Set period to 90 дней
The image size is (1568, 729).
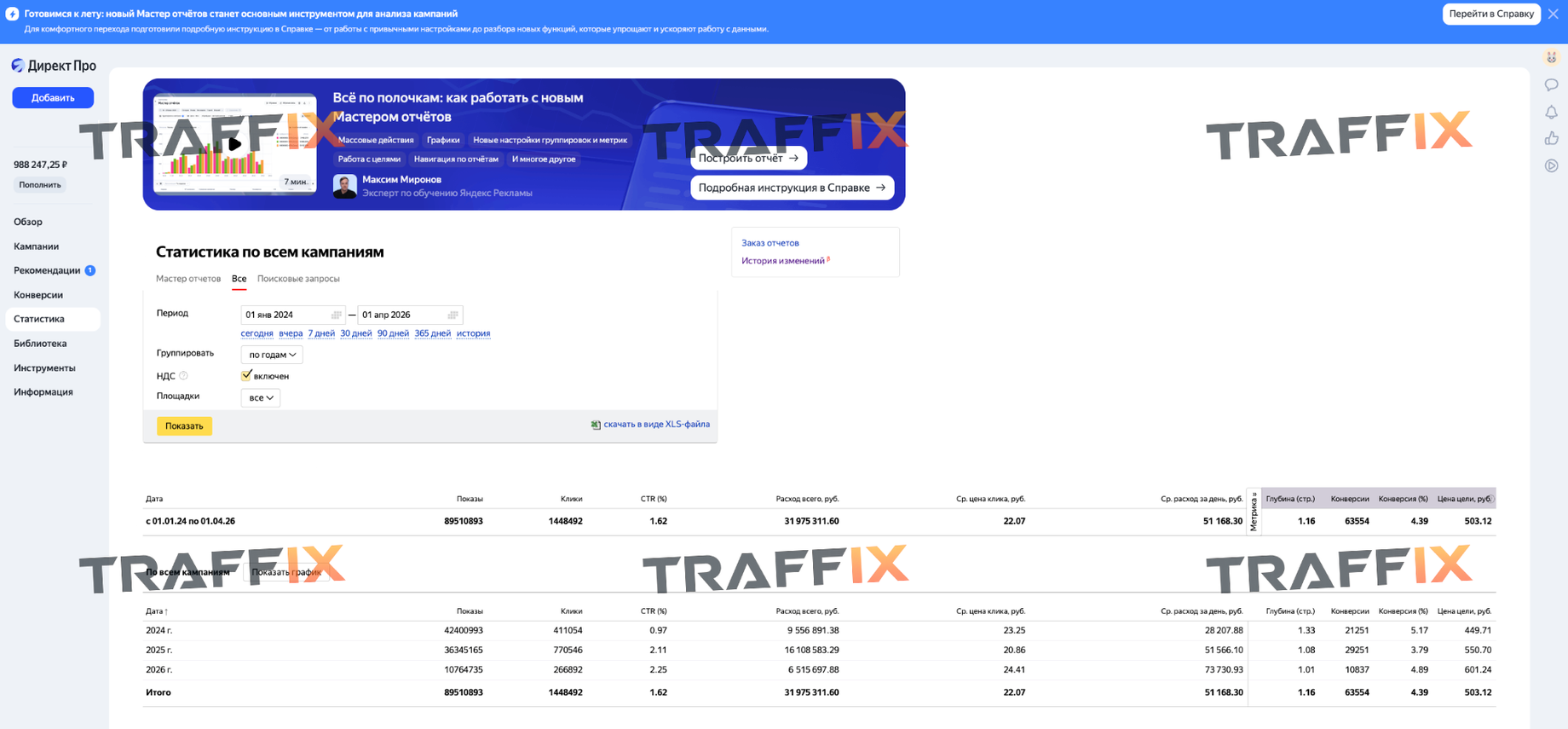(x=393, y=333)
